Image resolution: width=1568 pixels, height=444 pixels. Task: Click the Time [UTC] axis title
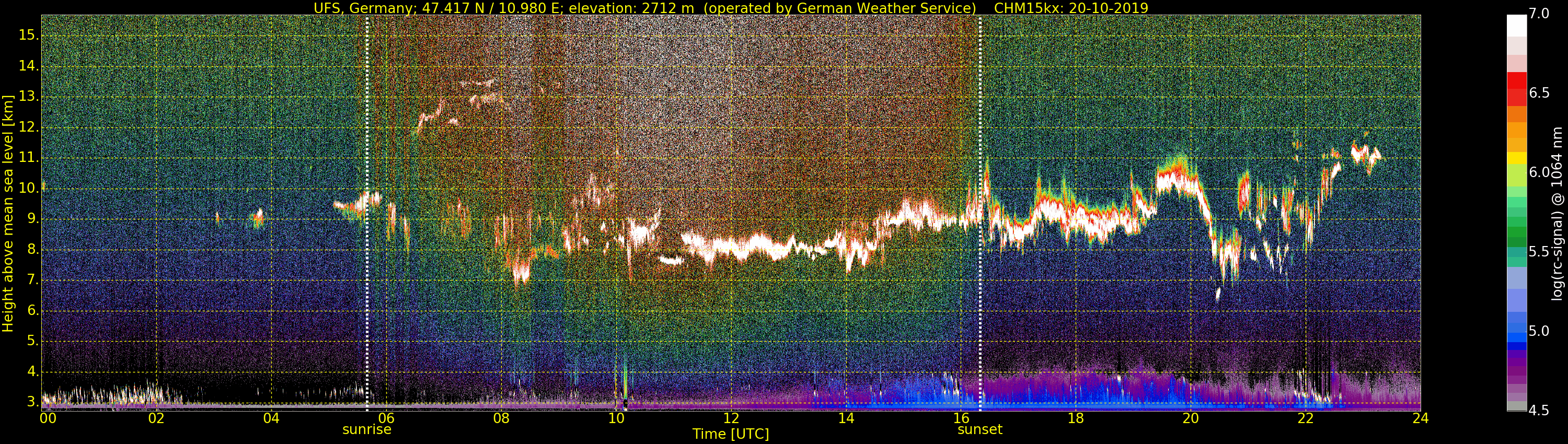731,434
